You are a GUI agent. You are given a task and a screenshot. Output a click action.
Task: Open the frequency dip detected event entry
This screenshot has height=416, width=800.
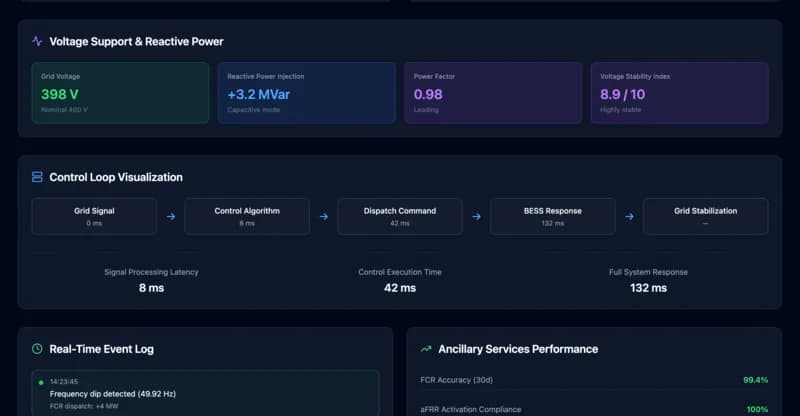[205, 394]
